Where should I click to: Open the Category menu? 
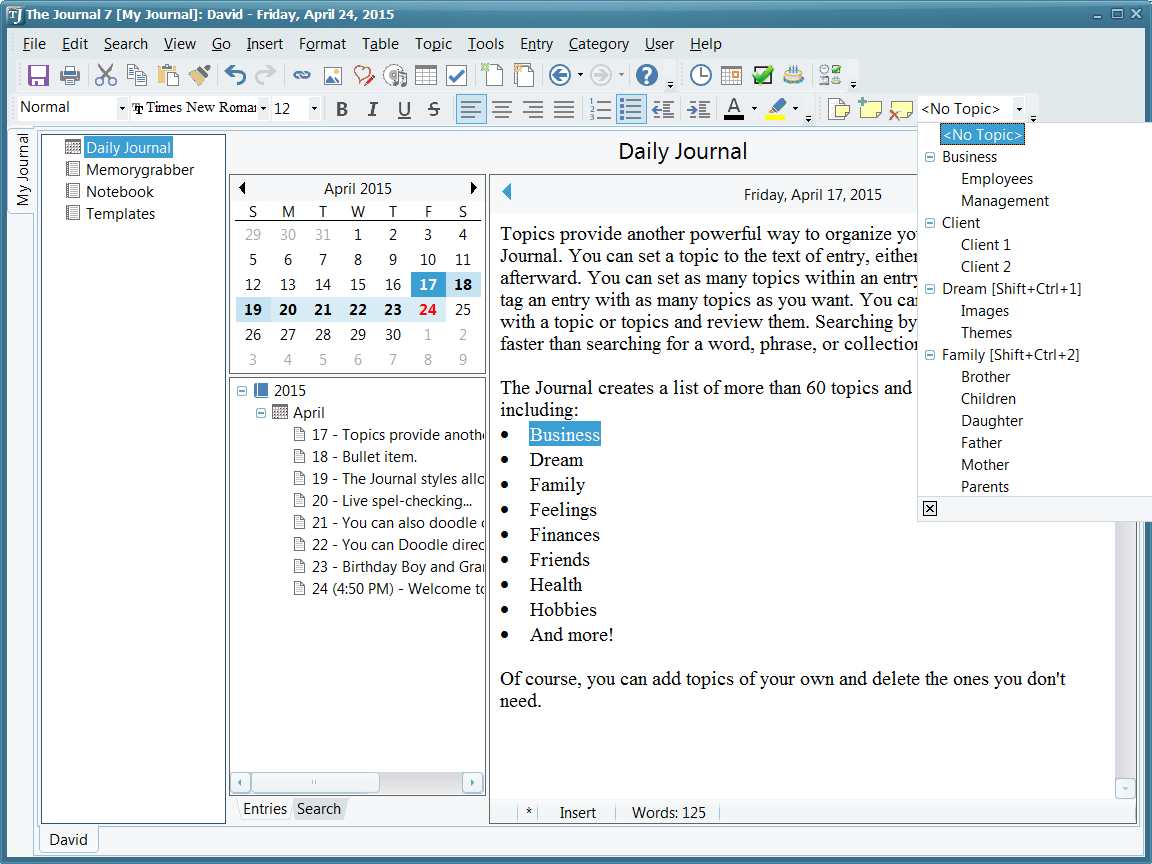pos(598,44)
